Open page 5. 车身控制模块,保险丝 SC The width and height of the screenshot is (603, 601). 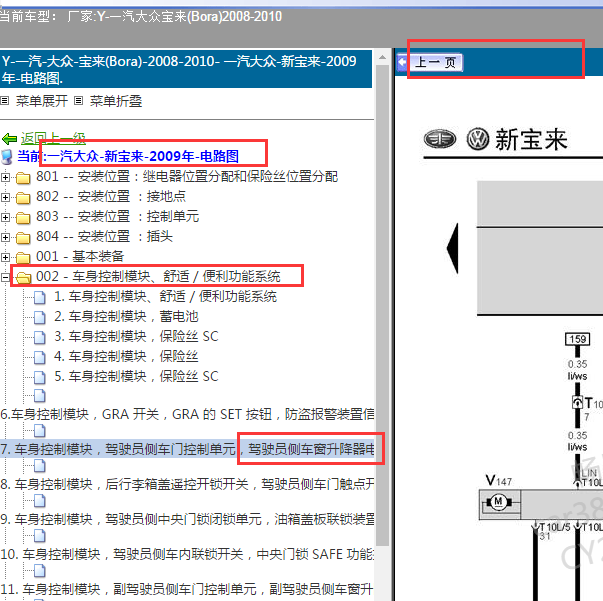click(136, 376)
